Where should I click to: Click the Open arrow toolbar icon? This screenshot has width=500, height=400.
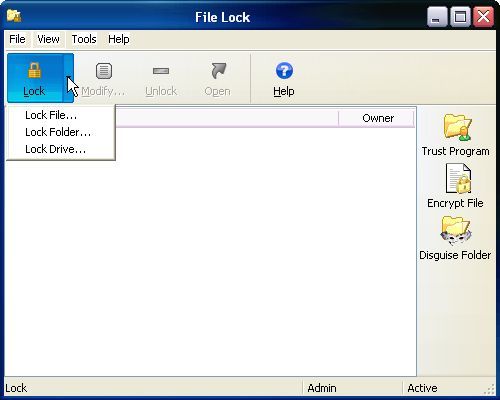[x=218, y=71]
